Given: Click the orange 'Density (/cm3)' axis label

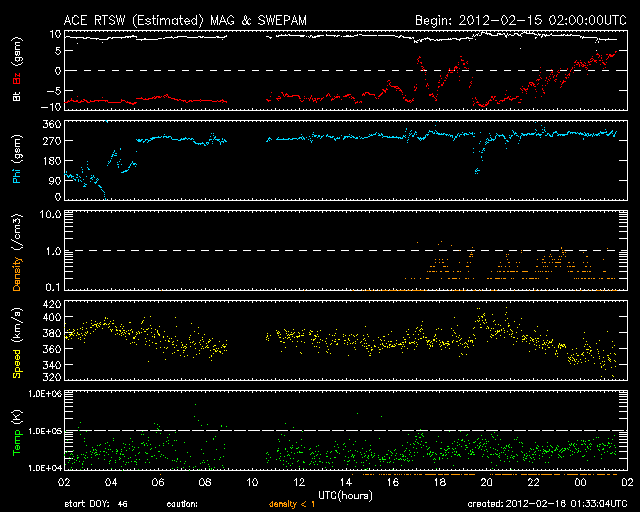Looking at the screenshot, I should point(17,252).
